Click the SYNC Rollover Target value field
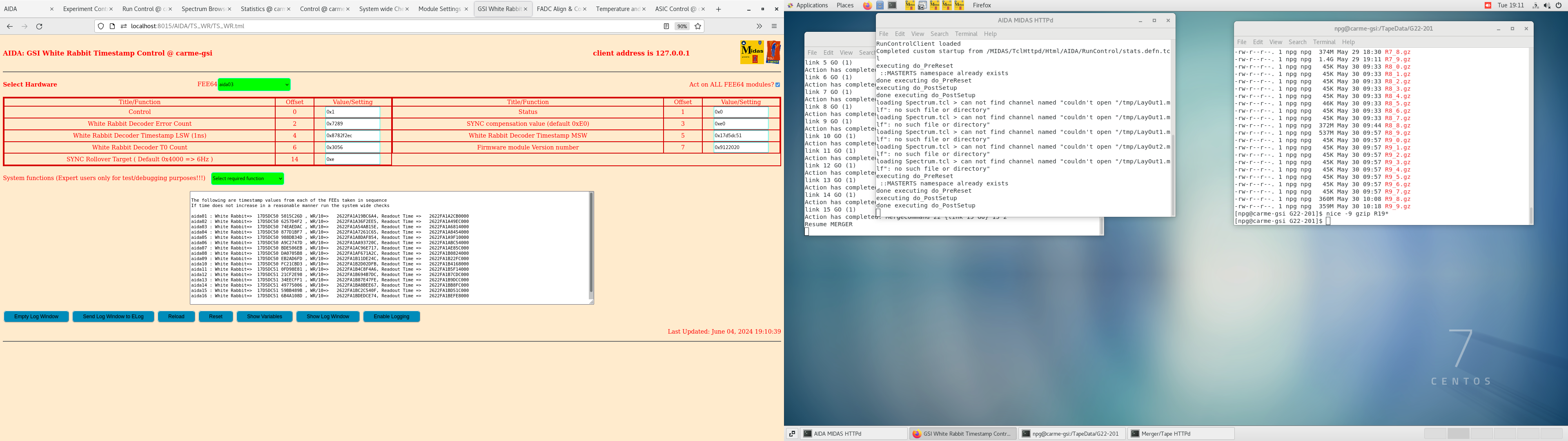 coord(352,160)
